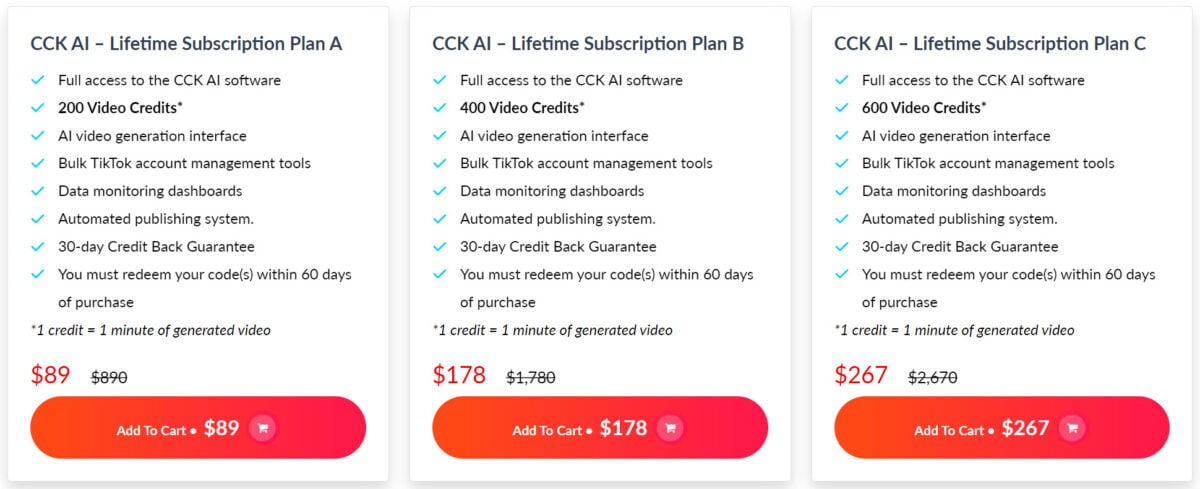The width and height of the screenshot is (1200, 489).
Task: Click the cart icon in Plan B button
Action: (x=670, y=428)
